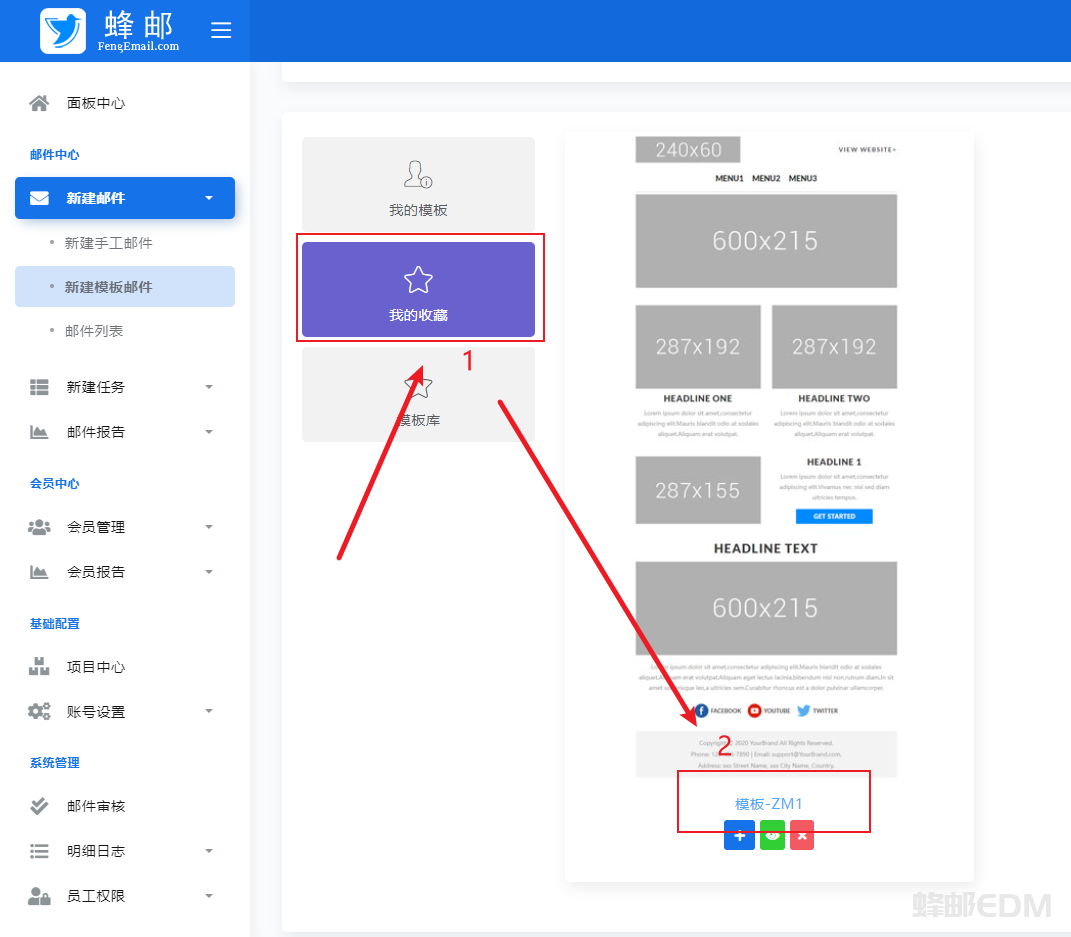Click the 新建邮件 menu label
Screen dimensions: 1071x937
point(96,198)
